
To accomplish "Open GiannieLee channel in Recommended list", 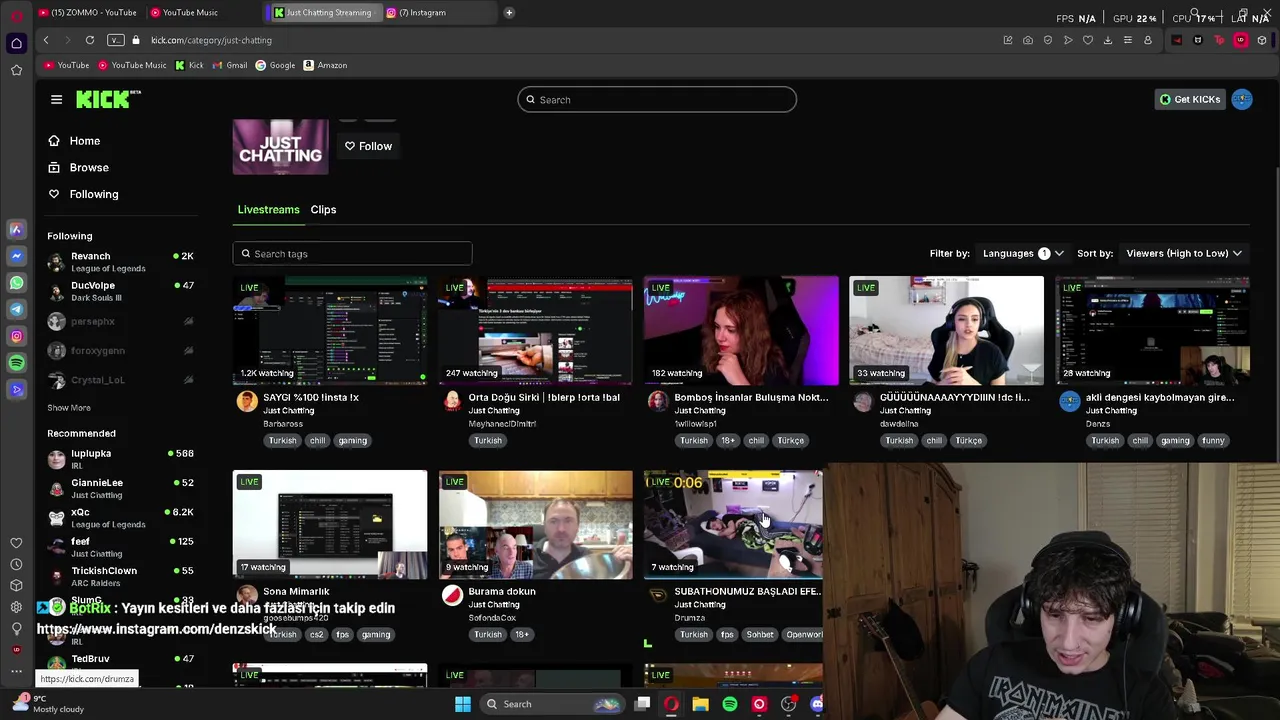I will tap(120, 488).
